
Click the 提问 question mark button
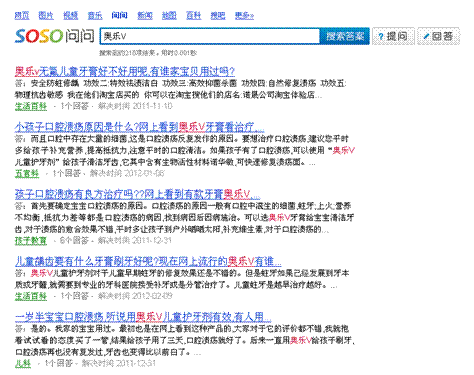point(393,36)
